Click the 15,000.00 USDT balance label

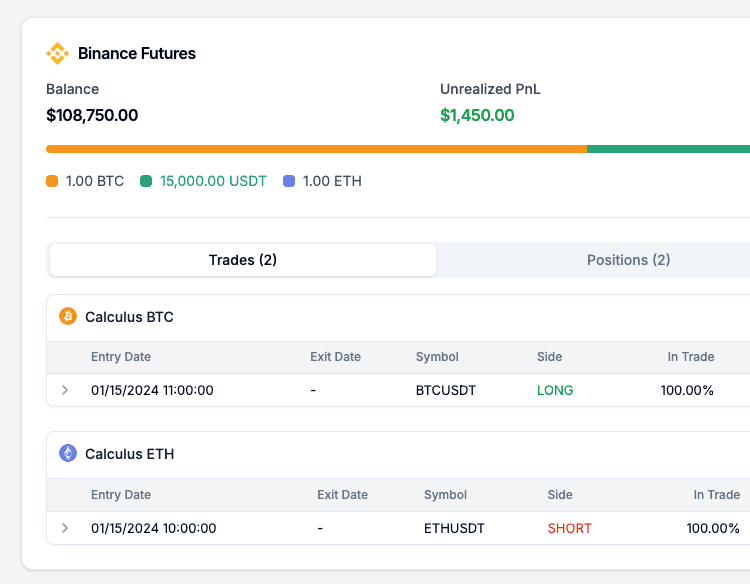(213, 182)
